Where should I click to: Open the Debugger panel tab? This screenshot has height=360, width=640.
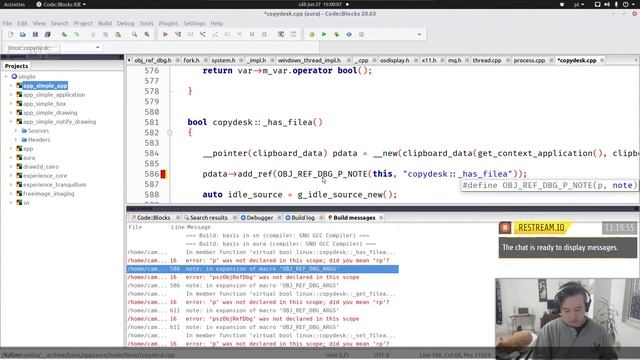tap(260, 218)
